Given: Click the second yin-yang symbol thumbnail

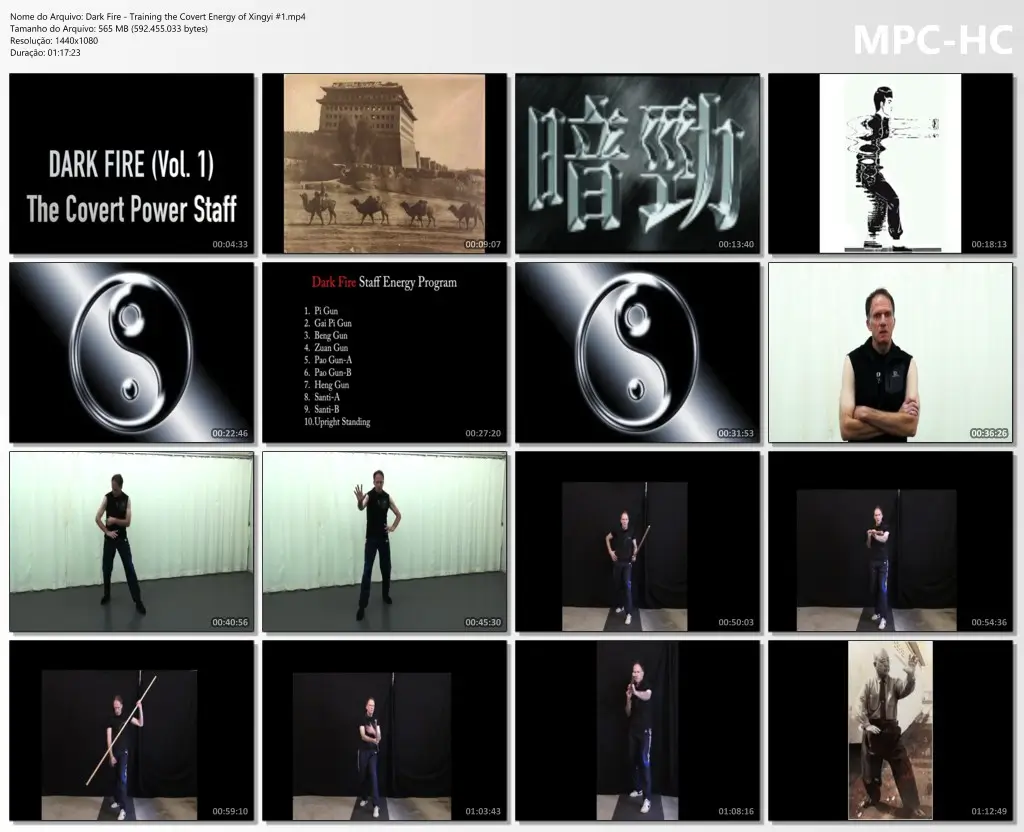Looking at the screenshot, I should coord(637,352).
